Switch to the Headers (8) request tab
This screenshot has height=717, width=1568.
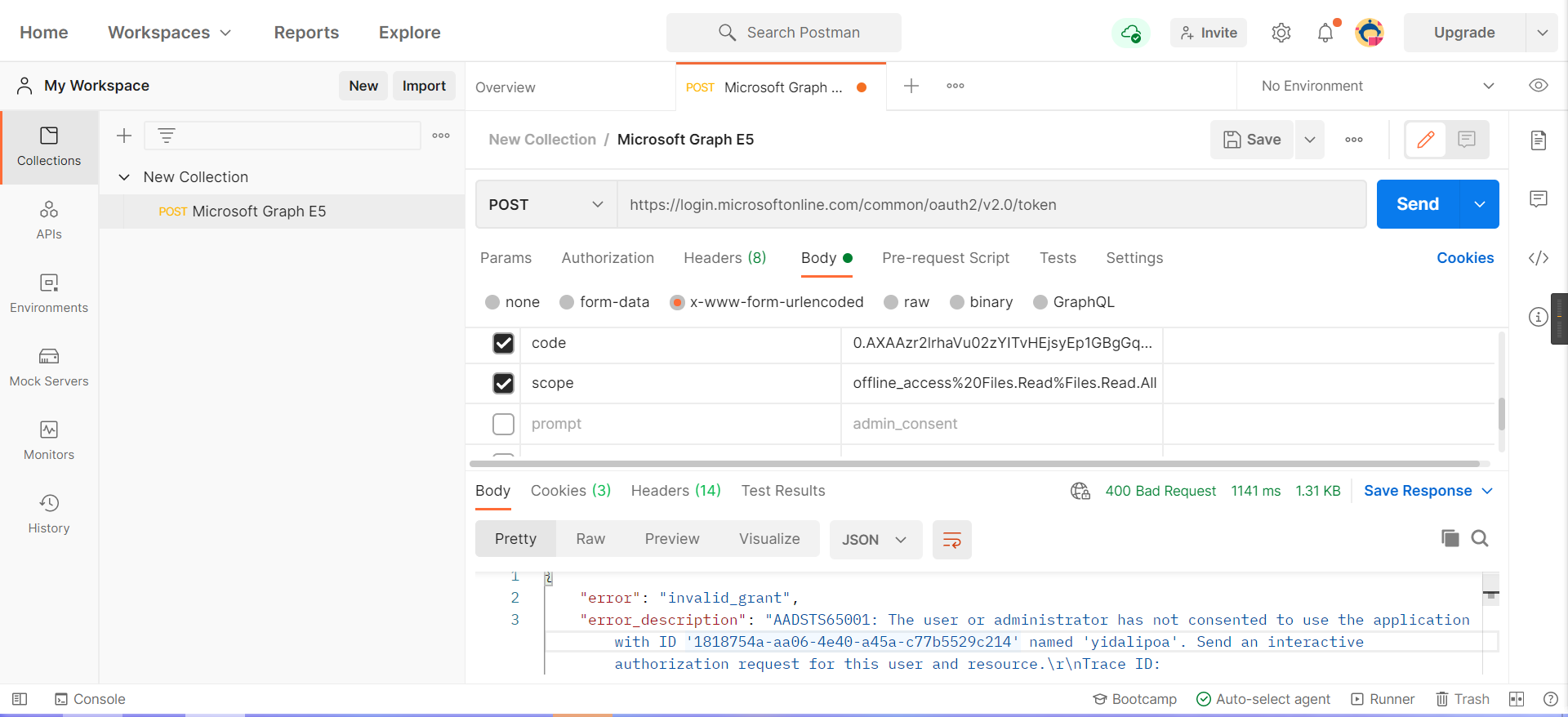click(725, 258)
